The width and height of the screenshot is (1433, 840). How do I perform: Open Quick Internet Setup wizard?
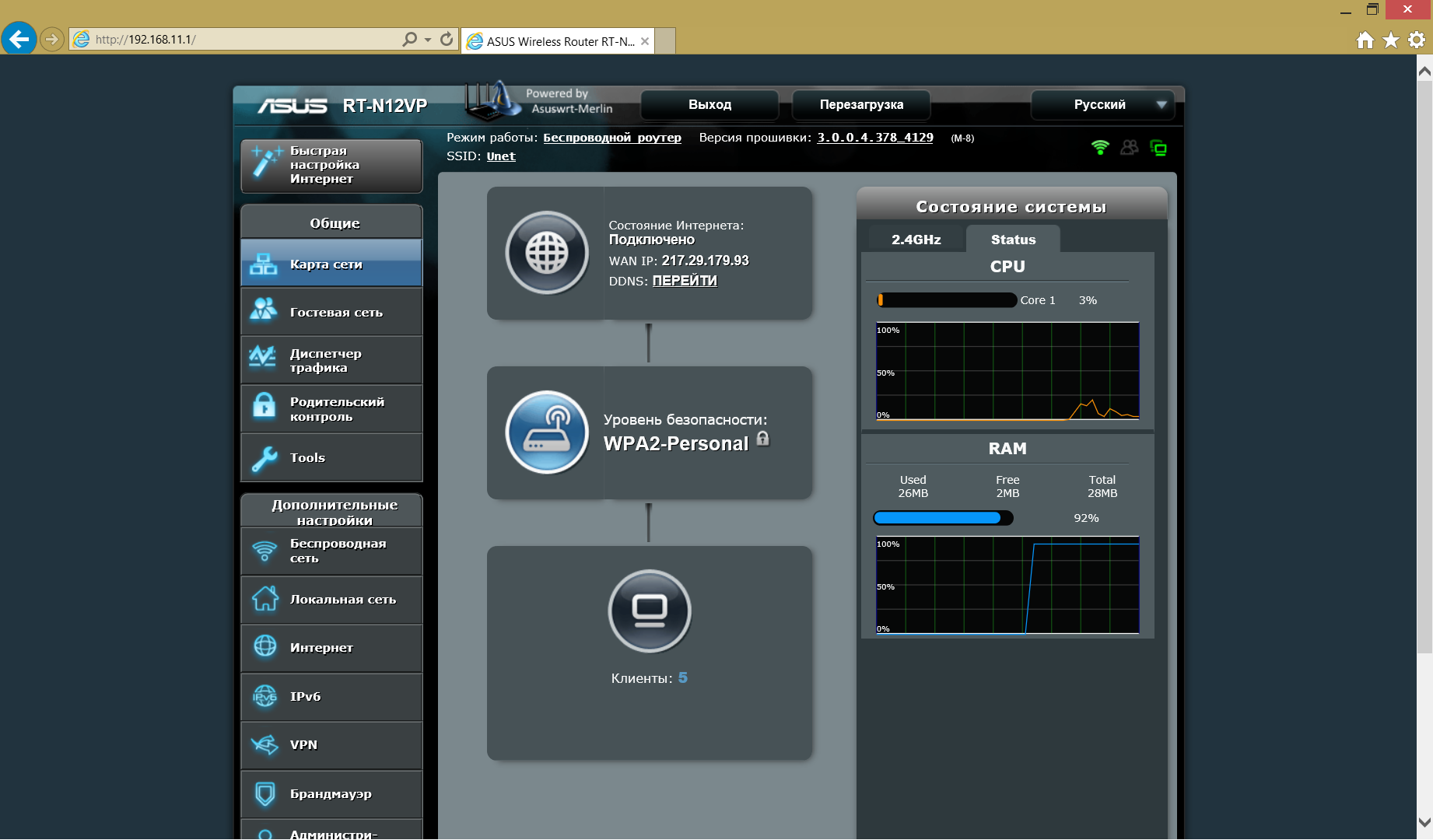point(331,166)
